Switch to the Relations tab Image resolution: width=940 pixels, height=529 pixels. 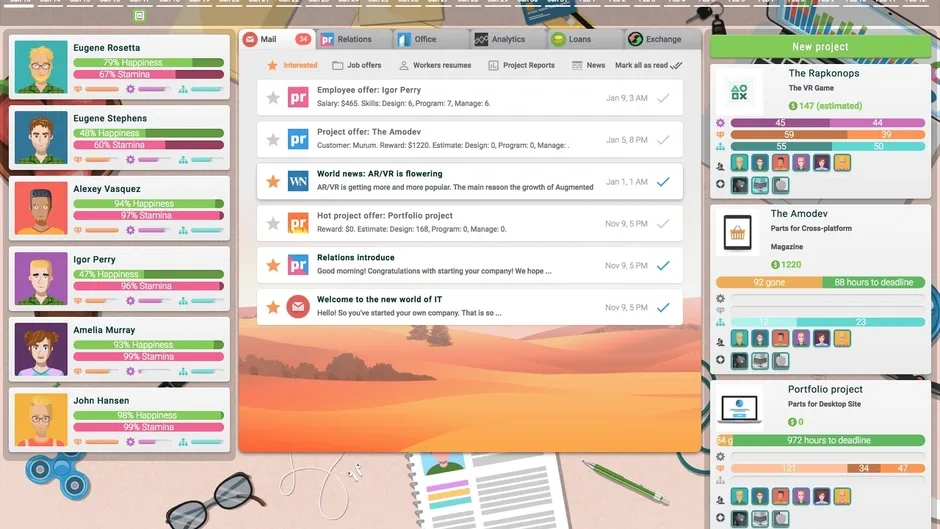click(x=354, y=39)
